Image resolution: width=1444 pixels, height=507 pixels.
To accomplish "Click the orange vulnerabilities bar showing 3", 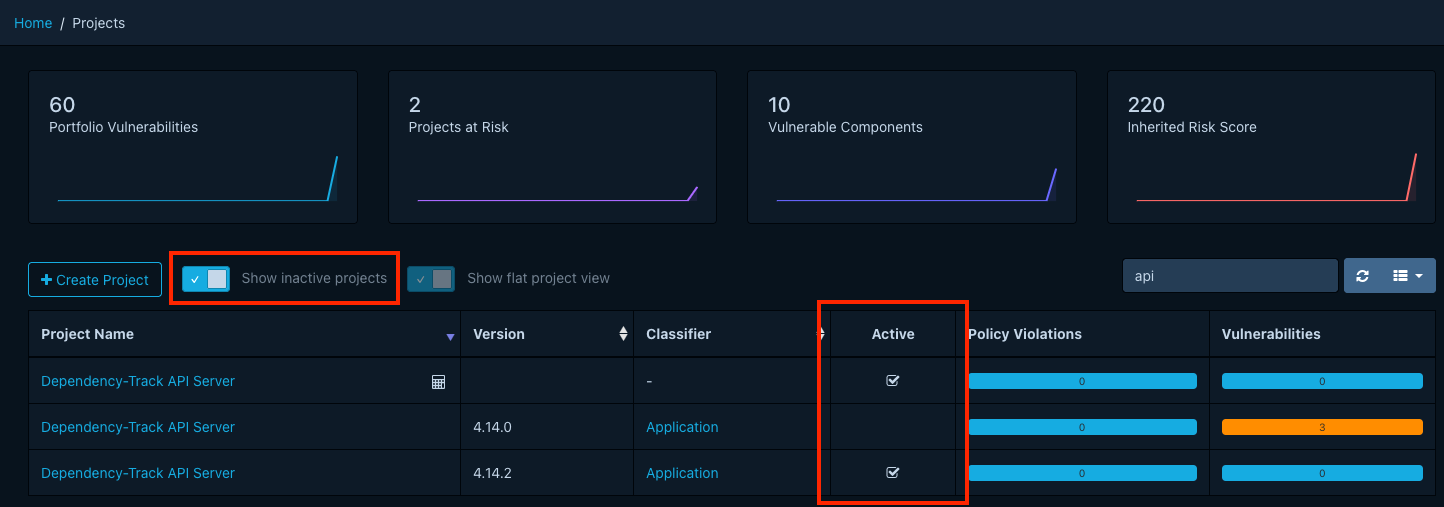I will (1322, 427).
